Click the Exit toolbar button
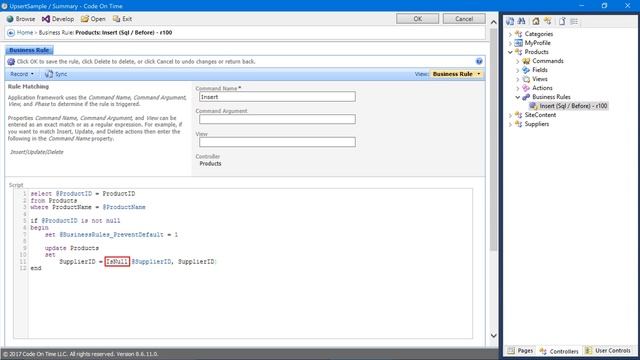This screenshot has width=640, height=360. point(122,19)
